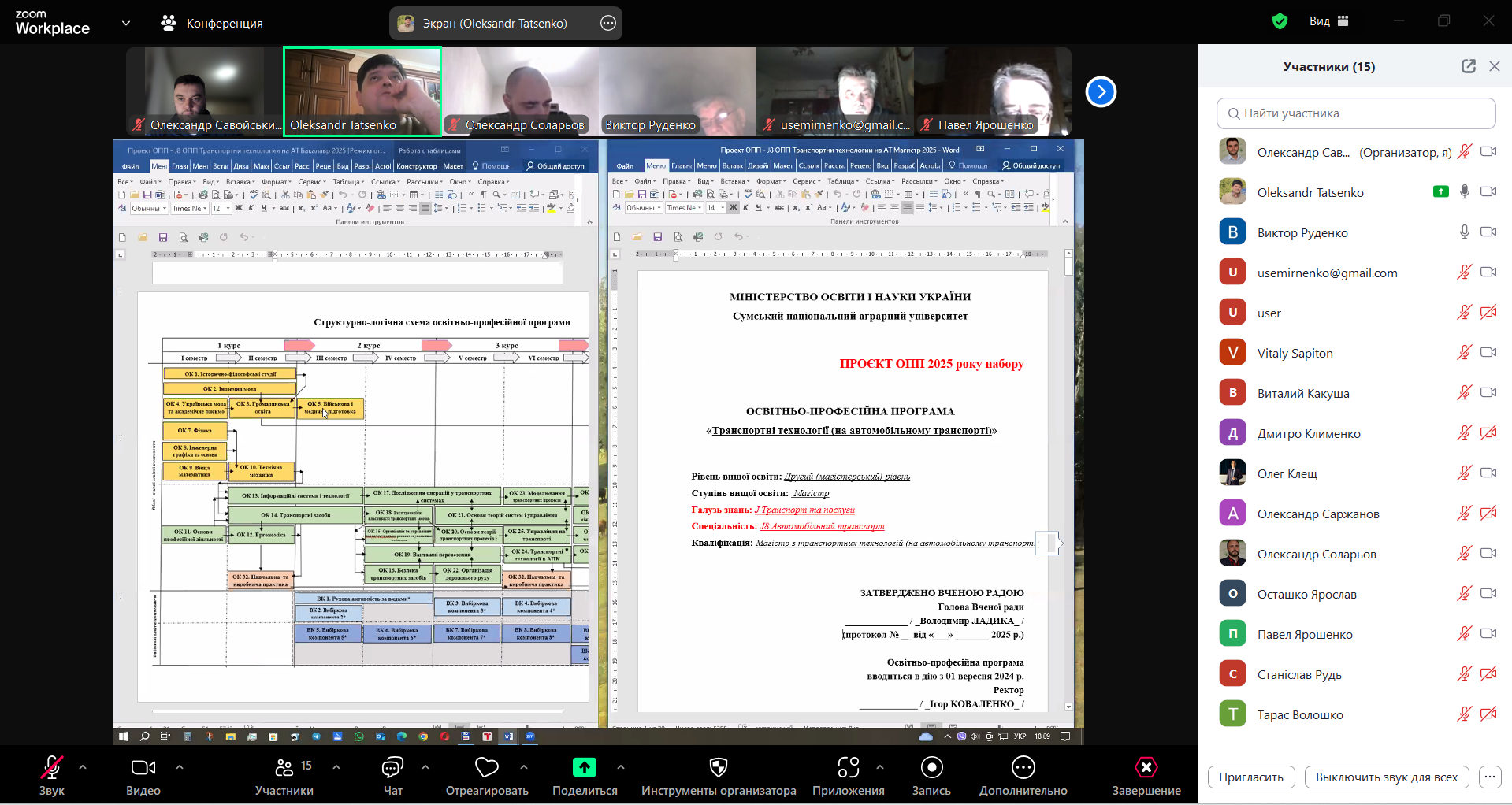Click the Пригласить button
The width and height of the screenshot is (1512, 805).
tap(1250, 777)
